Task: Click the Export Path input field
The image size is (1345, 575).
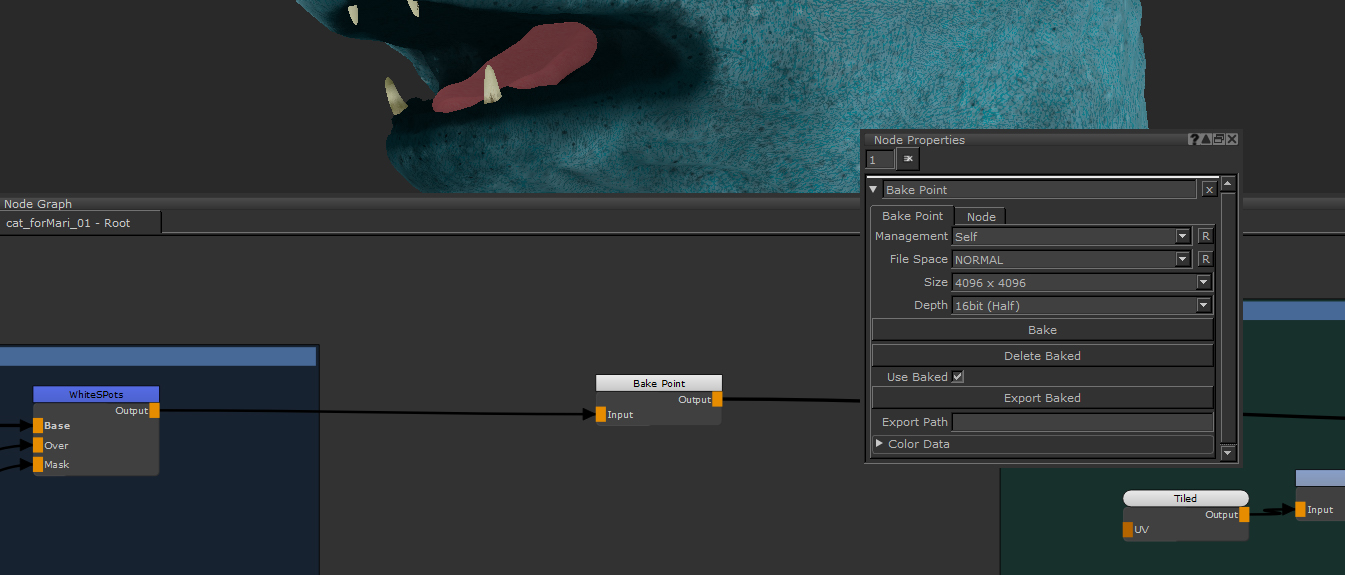Action: [x=1082, y=422]
